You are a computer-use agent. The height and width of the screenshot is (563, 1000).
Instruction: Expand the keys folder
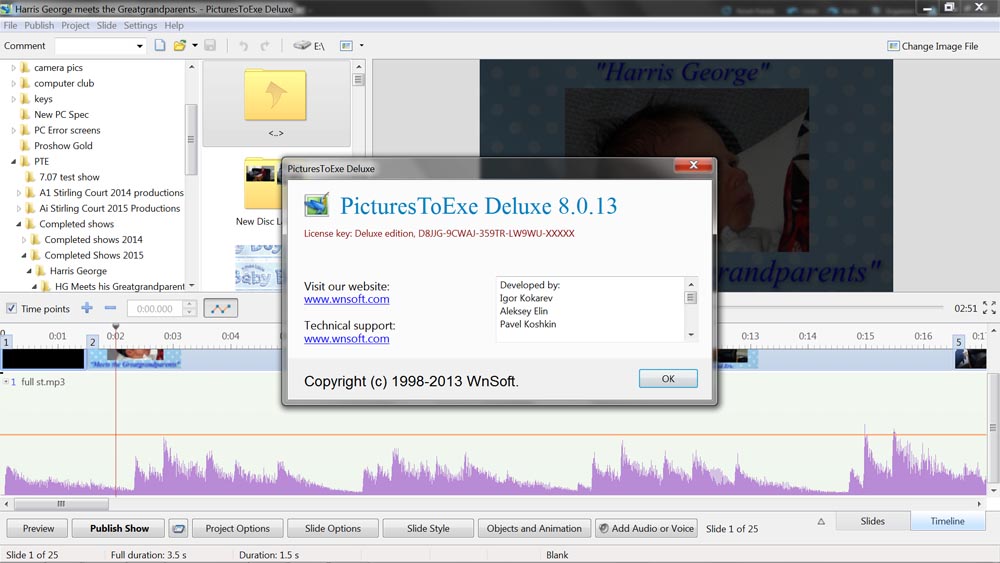click(x=13, y=99)
